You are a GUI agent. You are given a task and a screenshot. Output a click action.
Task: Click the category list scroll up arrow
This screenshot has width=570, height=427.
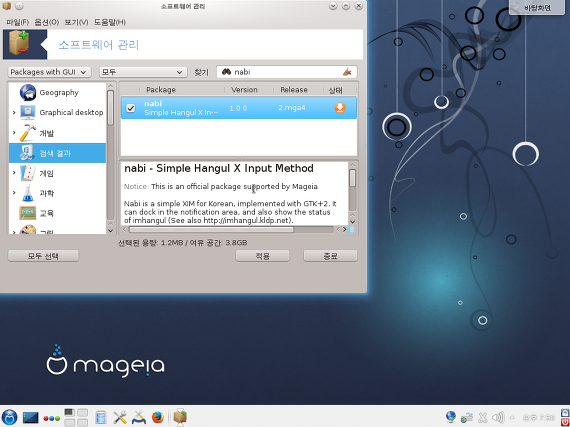pyautogui.click(x=111, y=86)
